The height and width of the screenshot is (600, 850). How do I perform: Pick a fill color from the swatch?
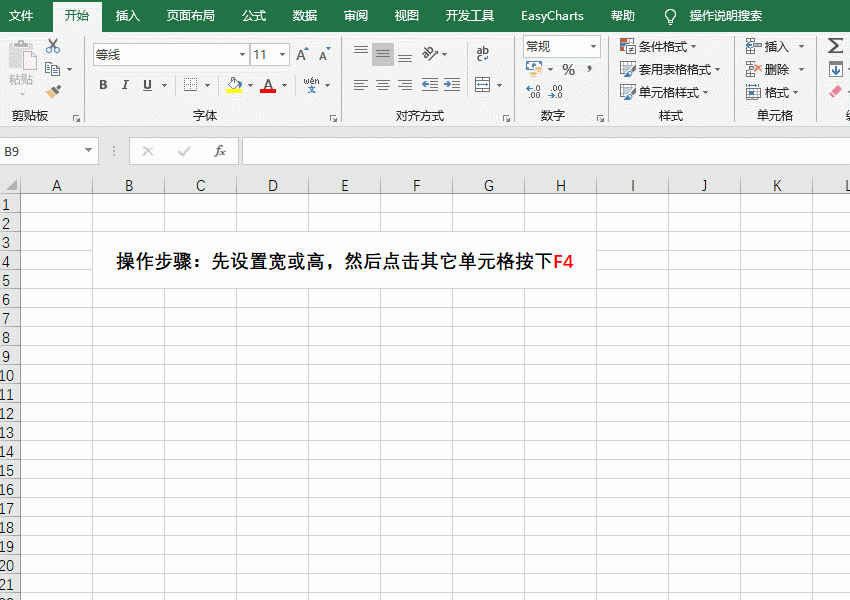(x=233, y=85)
